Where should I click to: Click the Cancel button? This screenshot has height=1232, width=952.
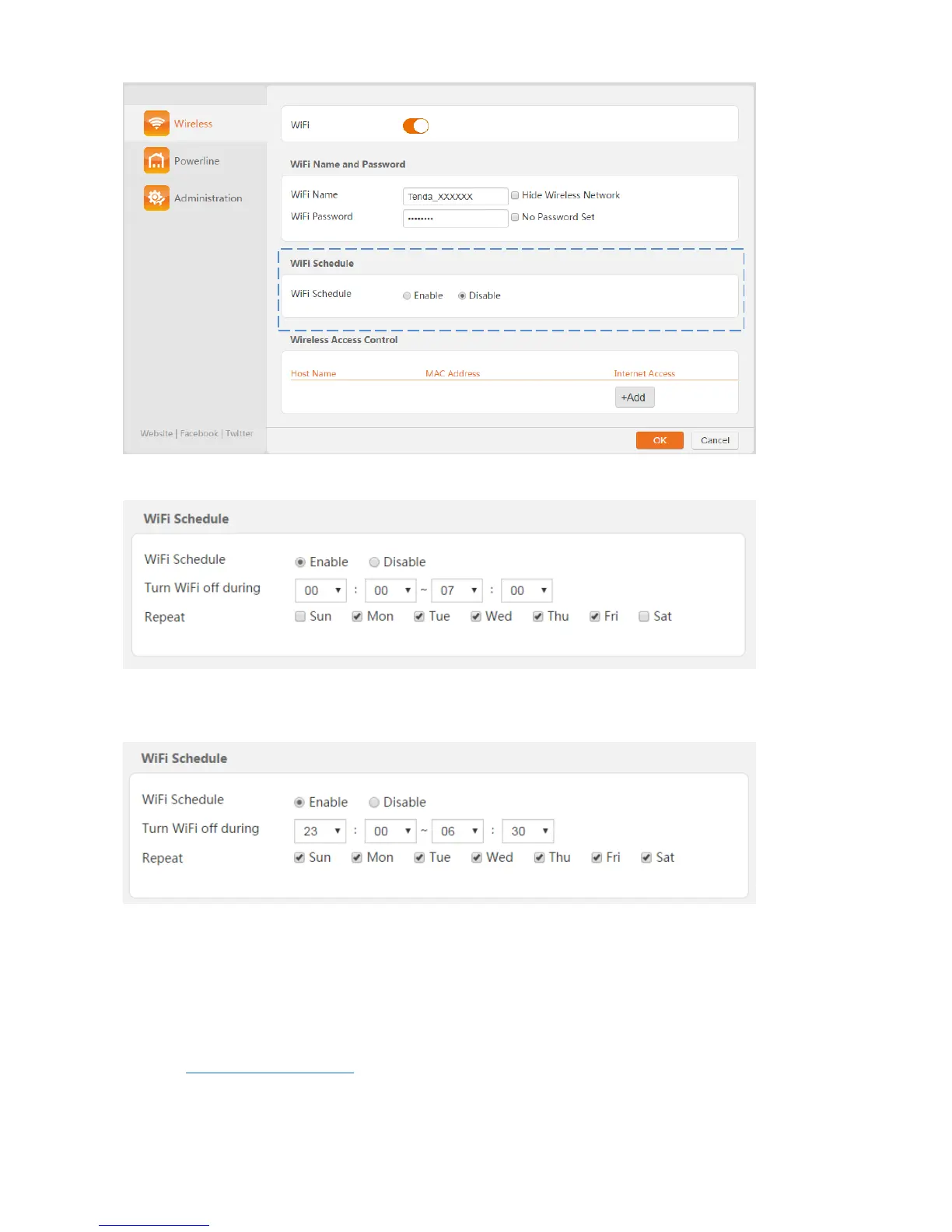tap(715, 440)
